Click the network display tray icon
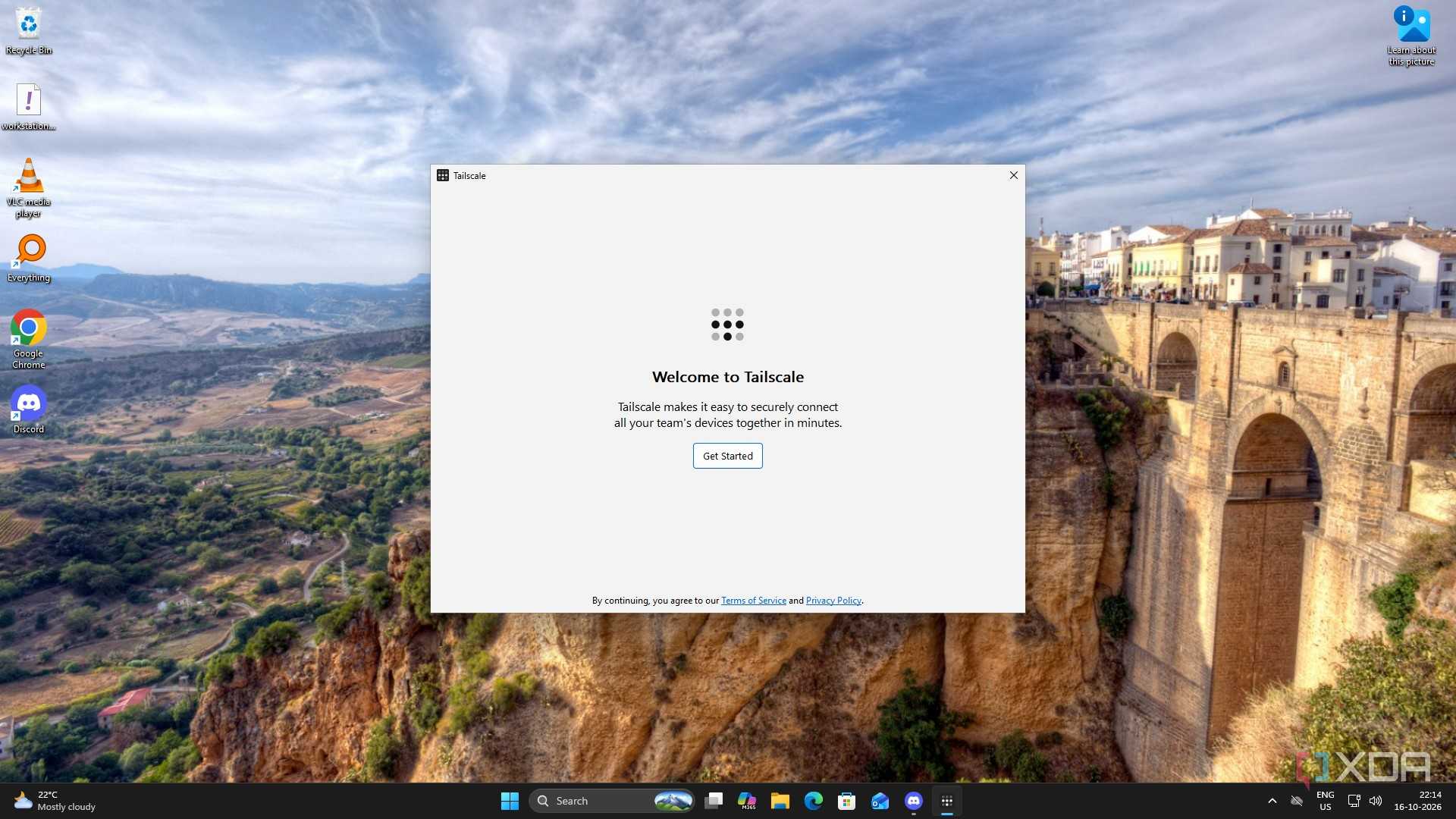Screen dimensions: 1456x819 [1354, 801]
